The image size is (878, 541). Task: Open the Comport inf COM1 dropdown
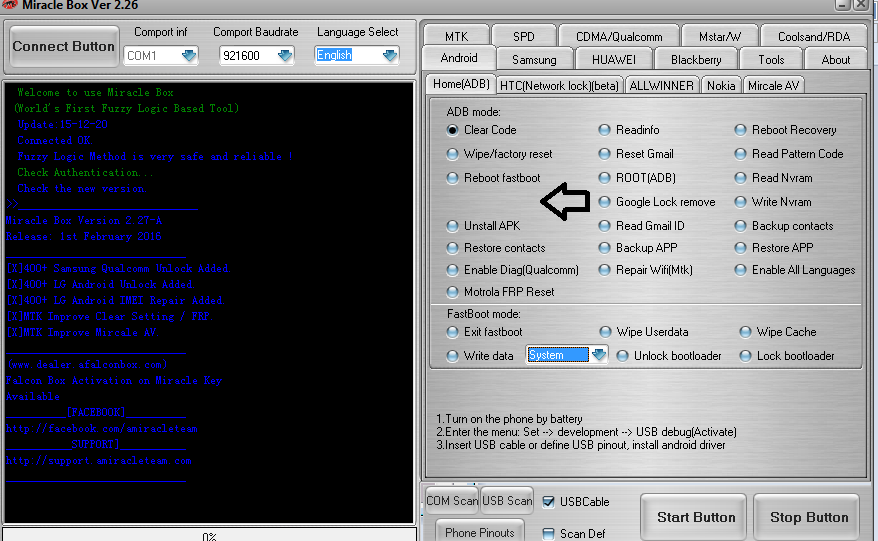(x=188, y=56)
